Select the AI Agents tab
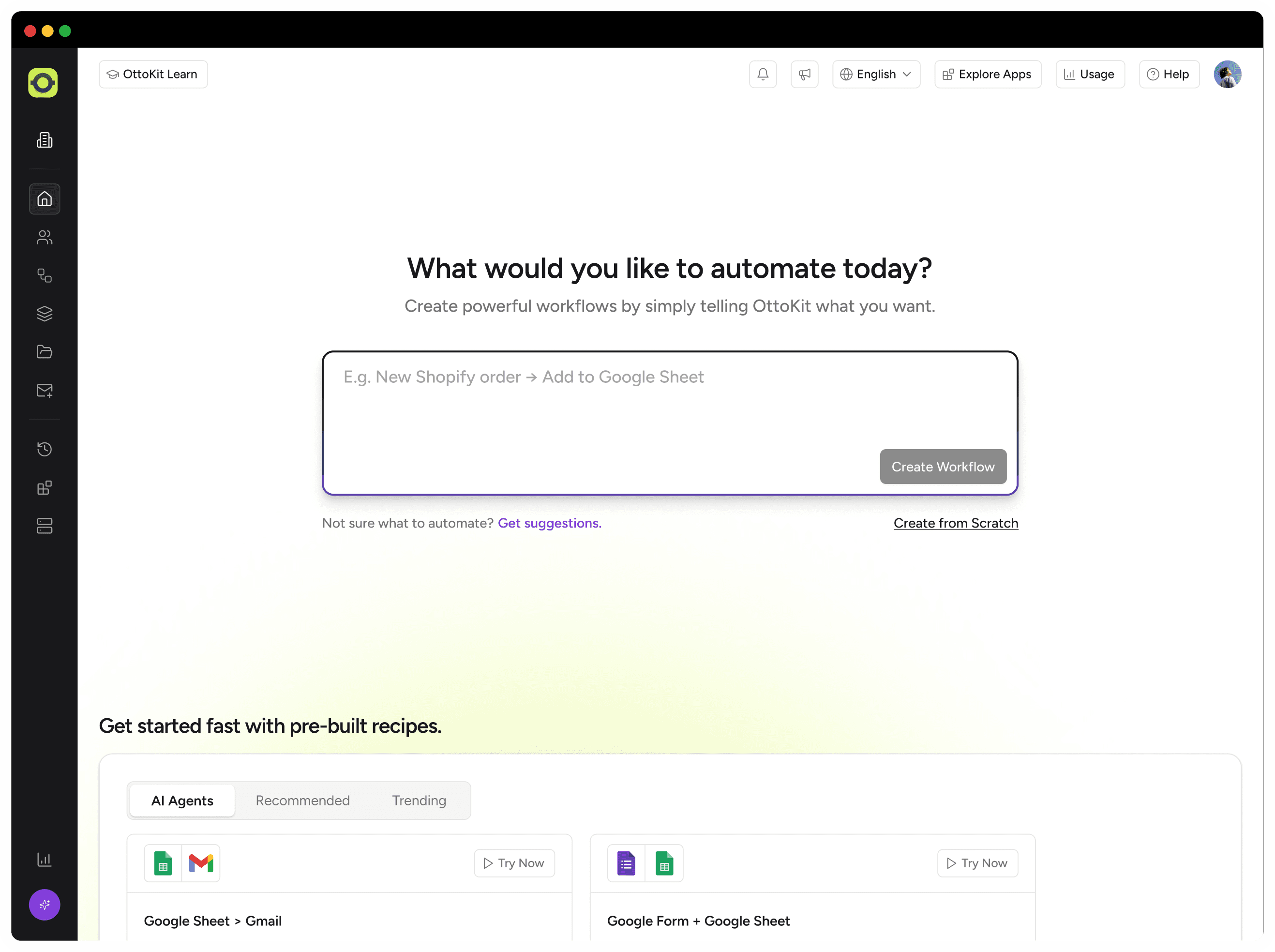 [x=182, y=801]
